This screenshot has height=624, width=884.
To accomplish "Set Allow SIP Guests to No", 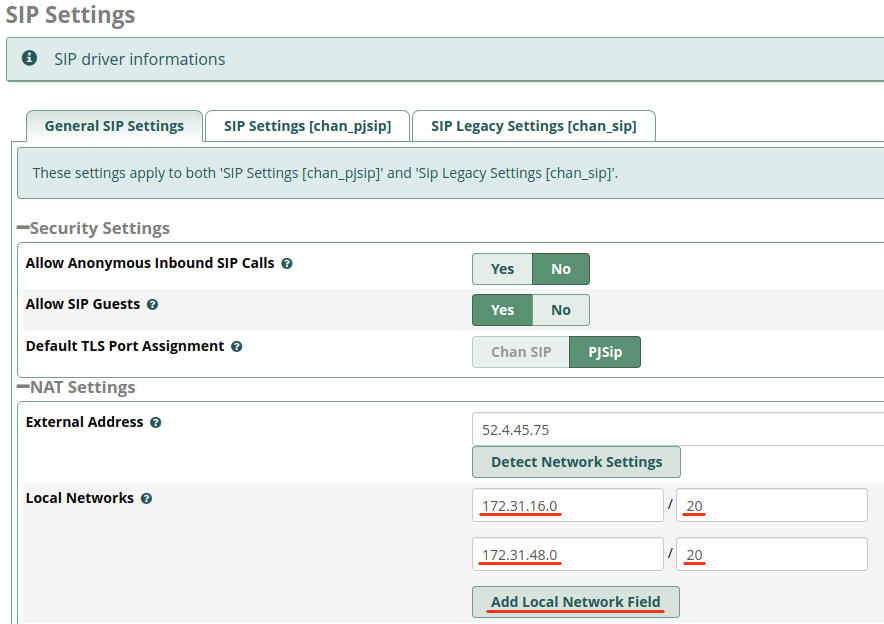I will (x=560, y=310).
